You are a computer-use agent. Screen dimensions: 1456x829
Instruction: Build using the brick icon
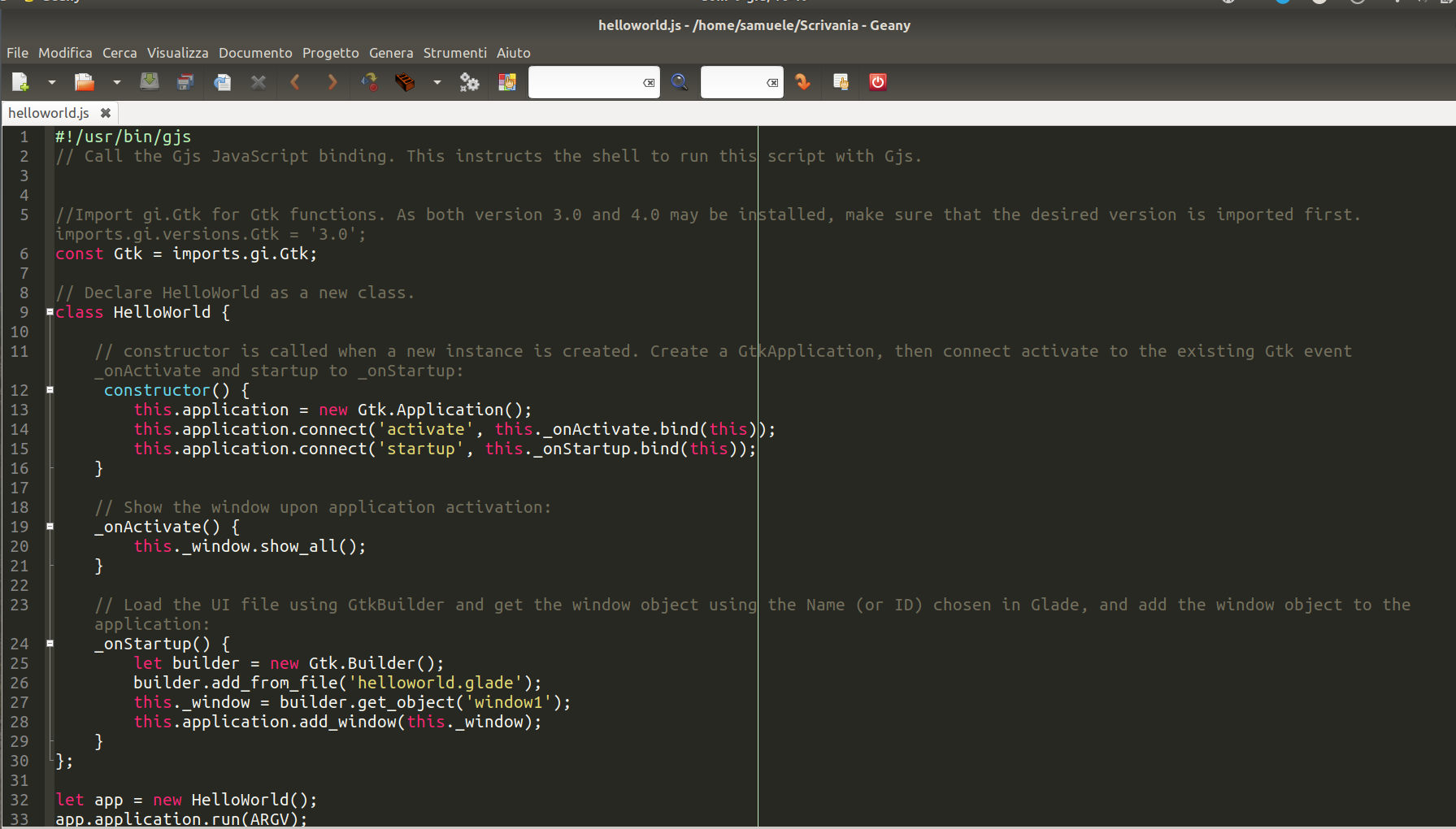pos(404,82)
